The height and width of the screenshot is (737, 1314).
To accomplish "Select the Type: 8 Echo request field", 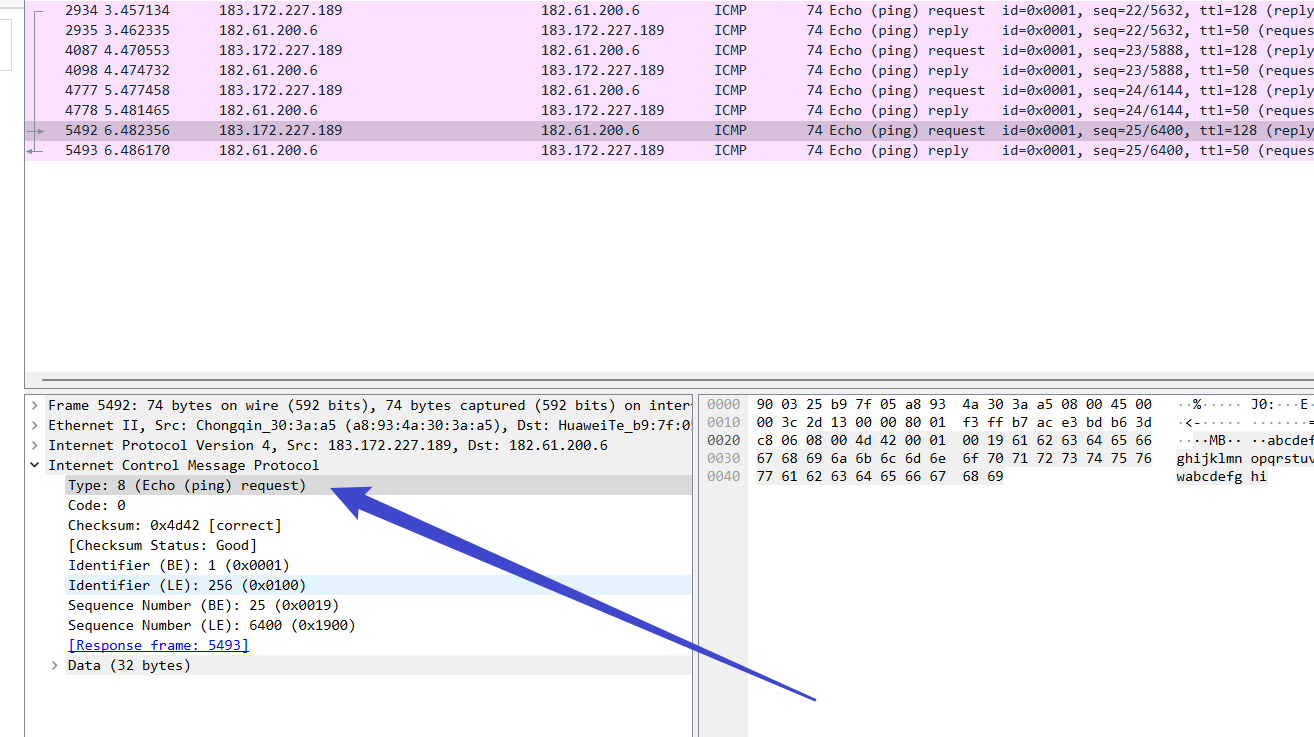I will 378,485.
